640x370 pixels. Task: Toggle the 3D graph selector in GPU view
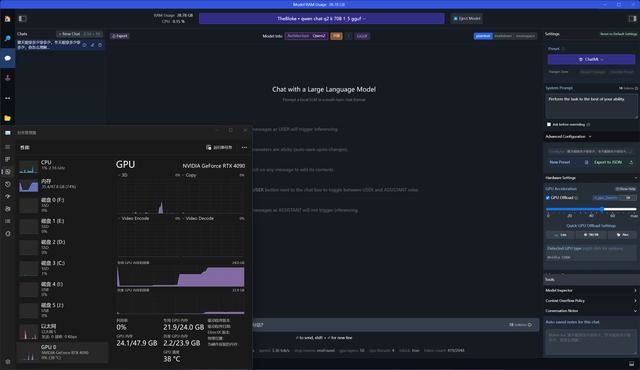click(x=123, y=175)
